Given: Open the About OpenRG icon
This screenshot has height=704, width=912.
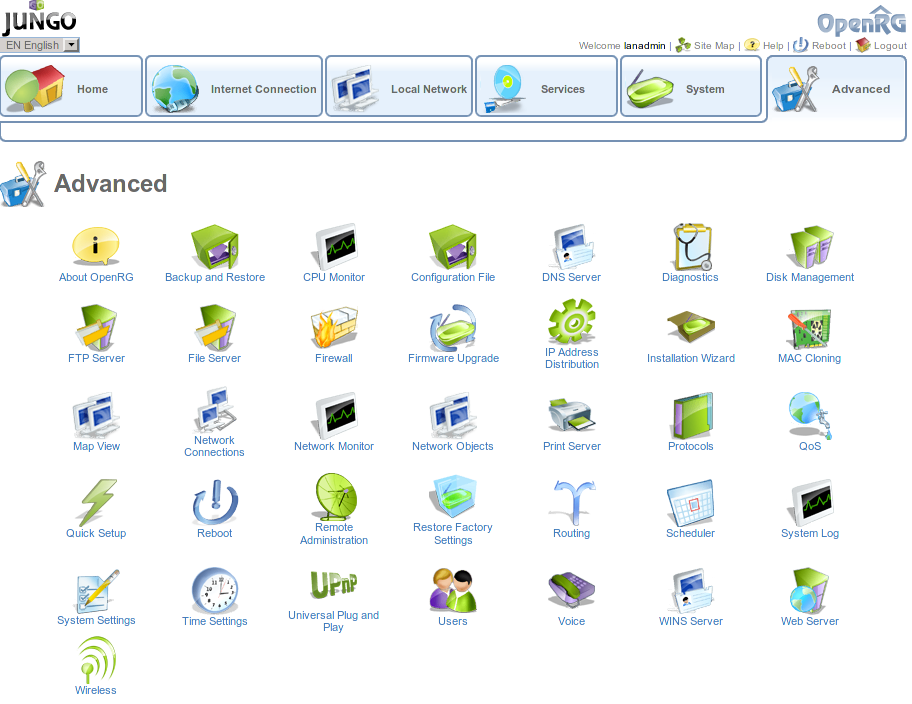Looking at the screenshot, I should pos(96,246).
